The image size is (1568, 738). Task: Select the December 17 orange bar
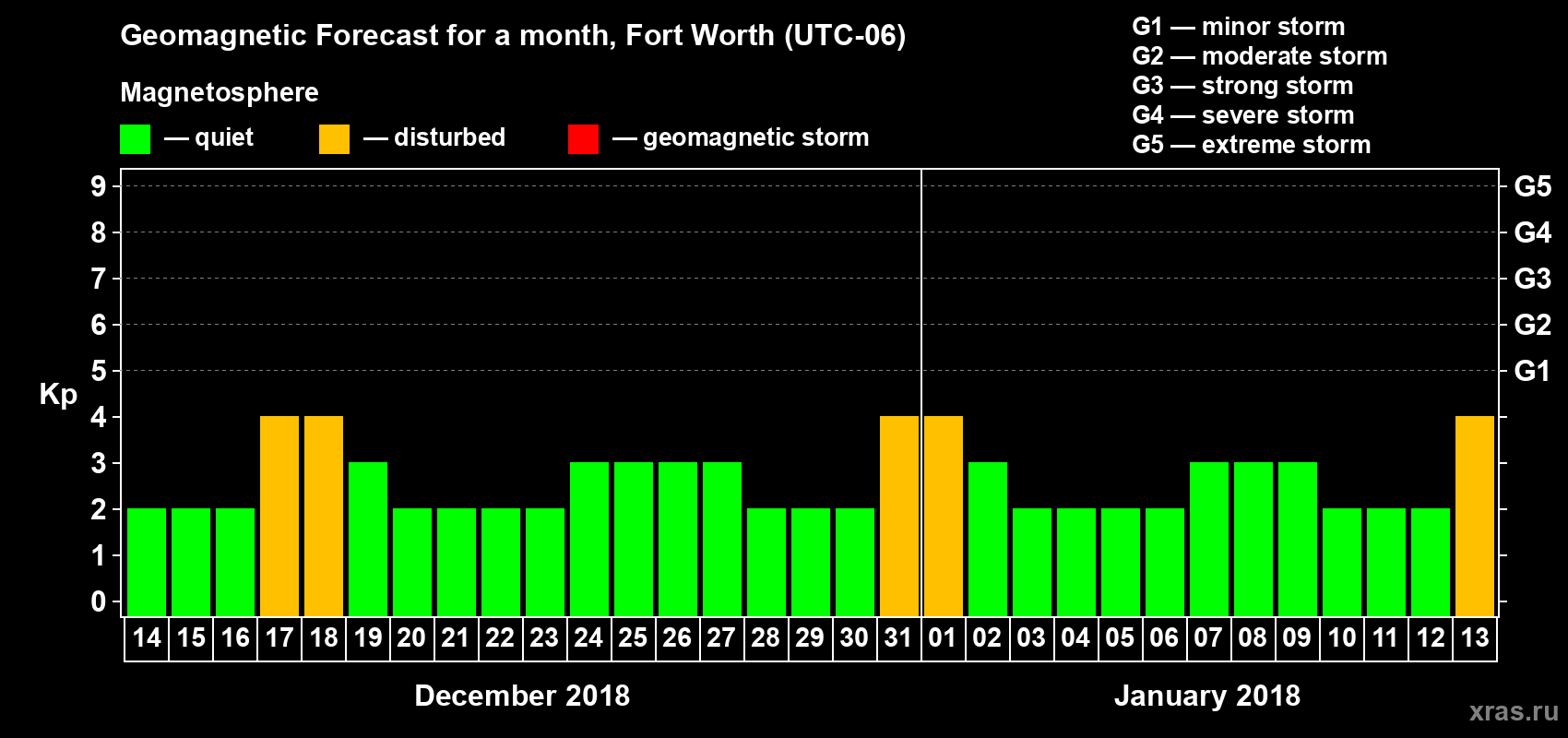point(279,516)
